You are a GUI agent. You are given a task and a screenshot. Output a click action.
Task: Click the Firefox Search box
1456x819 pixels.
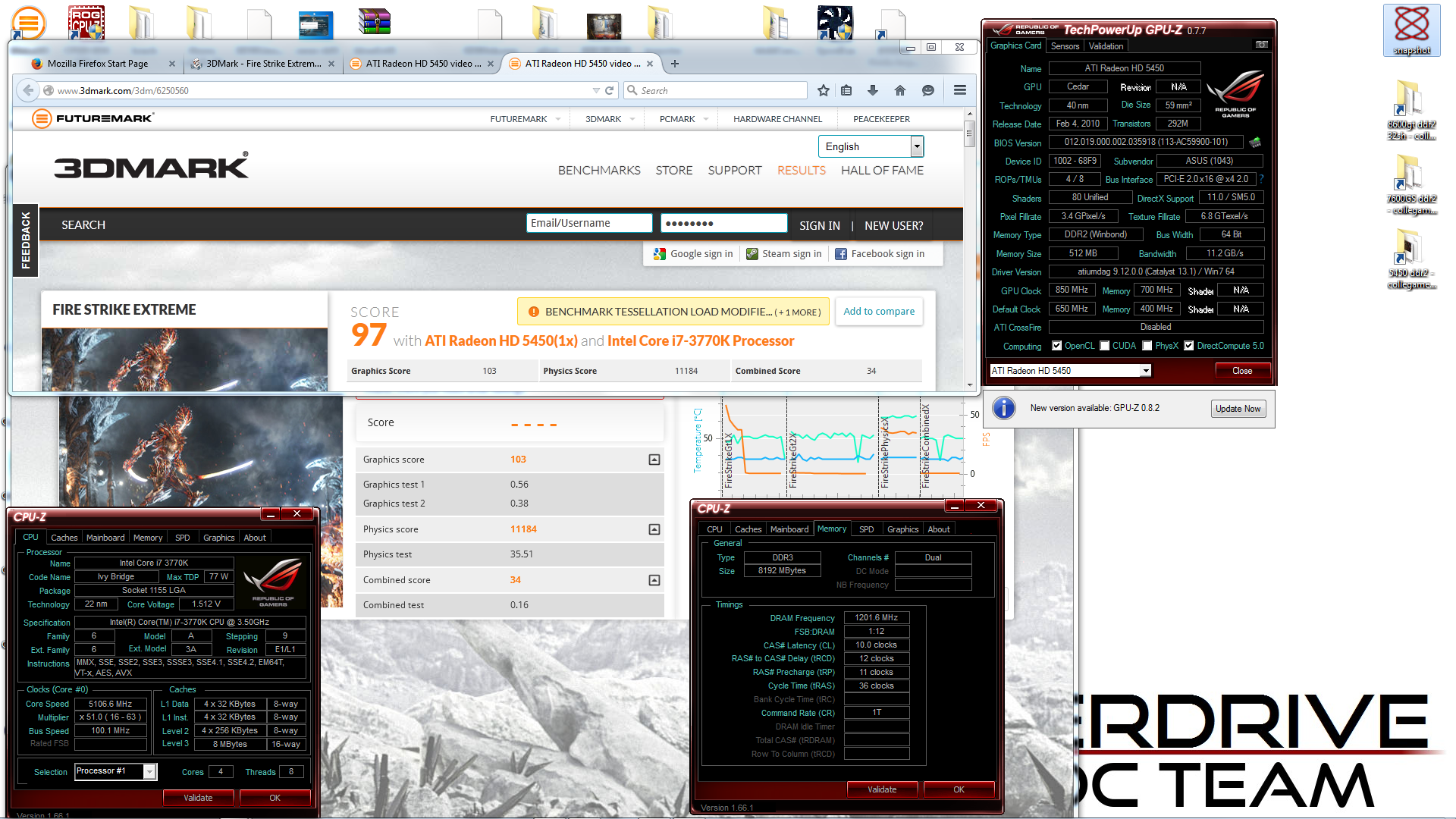click(715, 90)
